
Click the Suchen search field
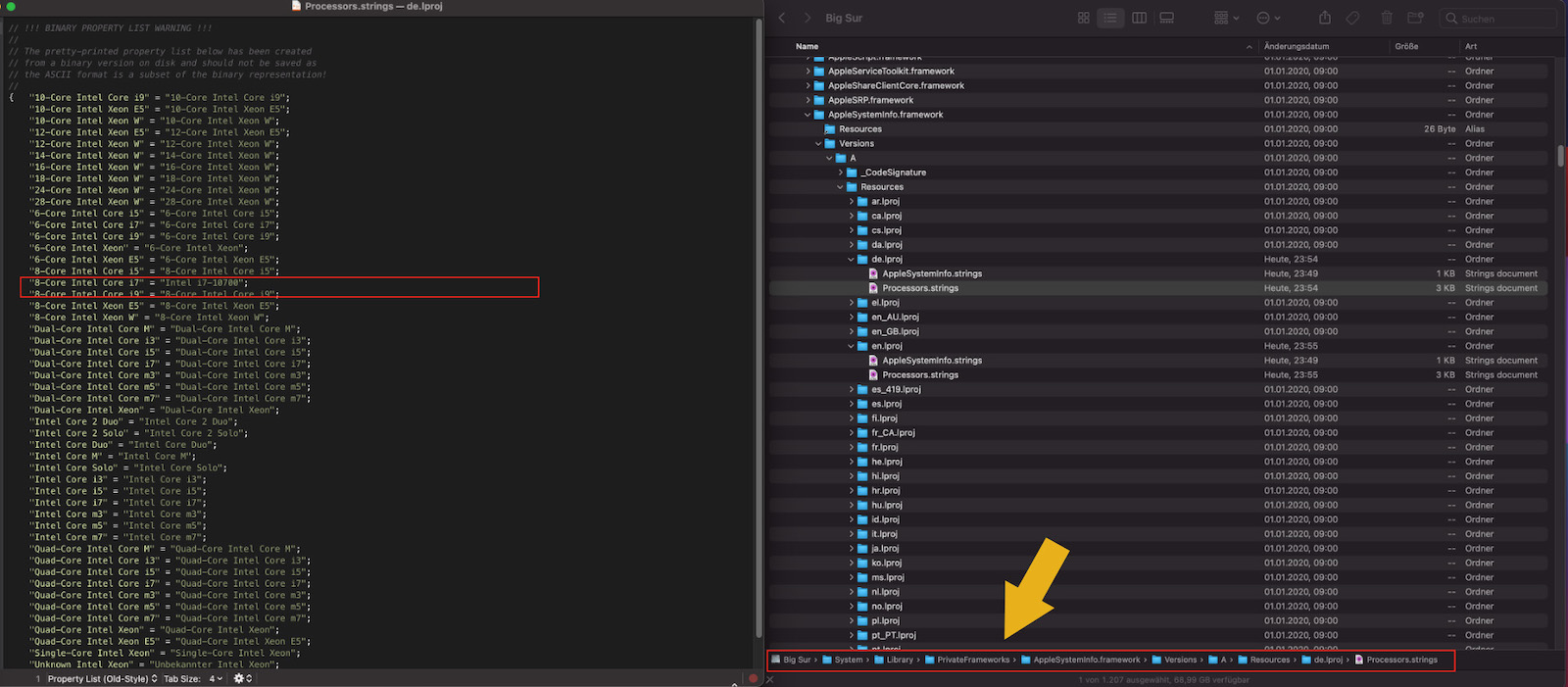(1497, 19)
